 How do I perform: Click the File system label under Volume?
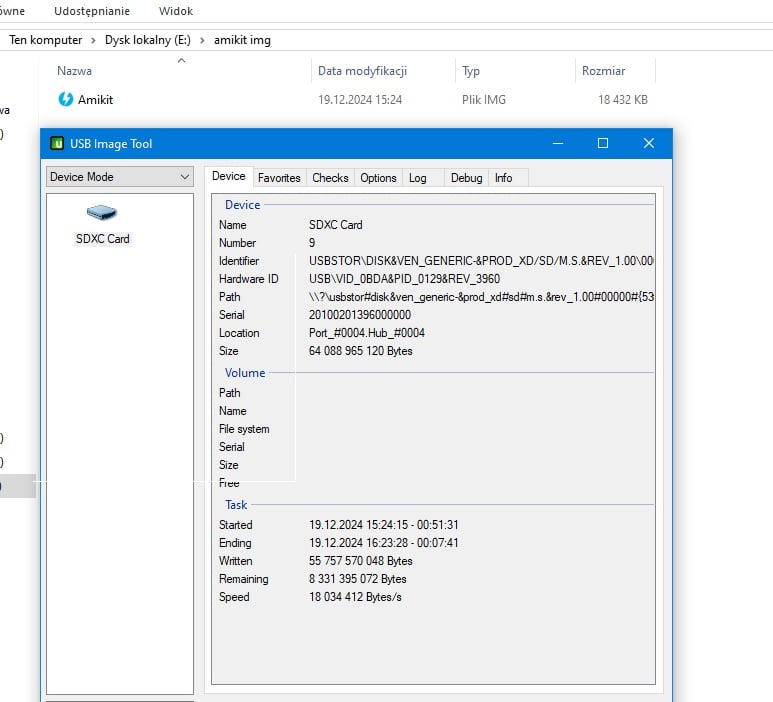[244, 429]
